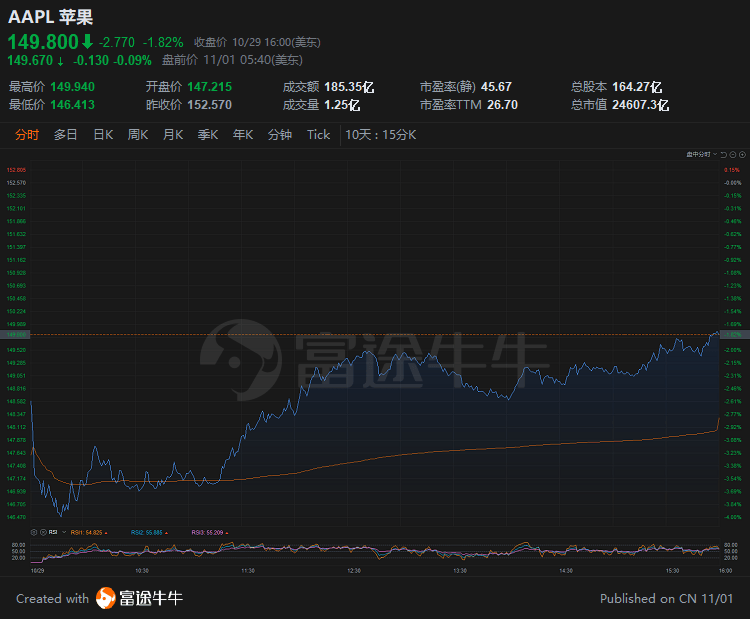Click the -1.82% closing change percentage
Viewport: 750px width, 619px height.
click(163, 43)
